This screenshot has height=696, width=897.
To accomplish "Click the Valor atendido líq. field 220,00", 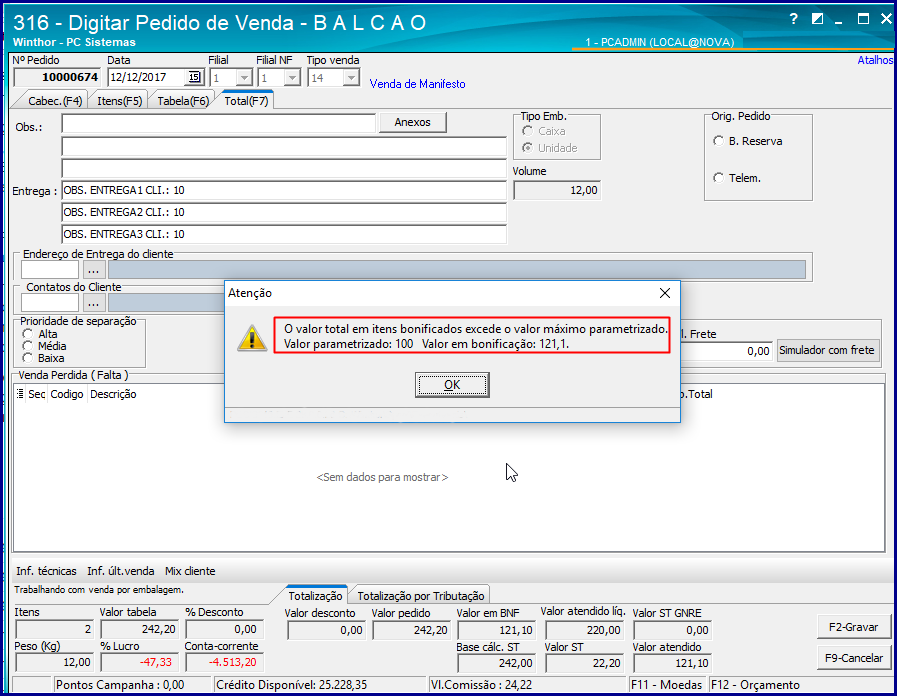I will click(584, 630).
